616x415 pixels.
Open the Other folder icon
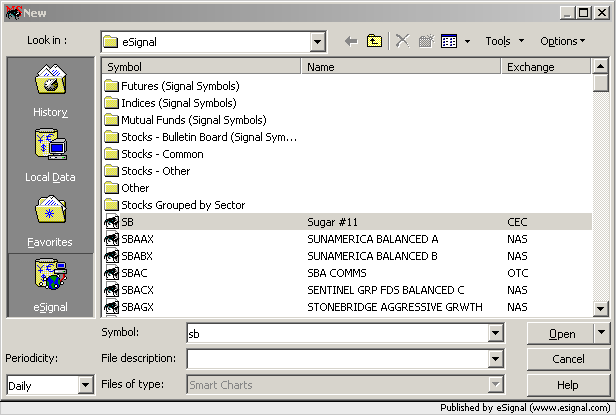[112, 187]
